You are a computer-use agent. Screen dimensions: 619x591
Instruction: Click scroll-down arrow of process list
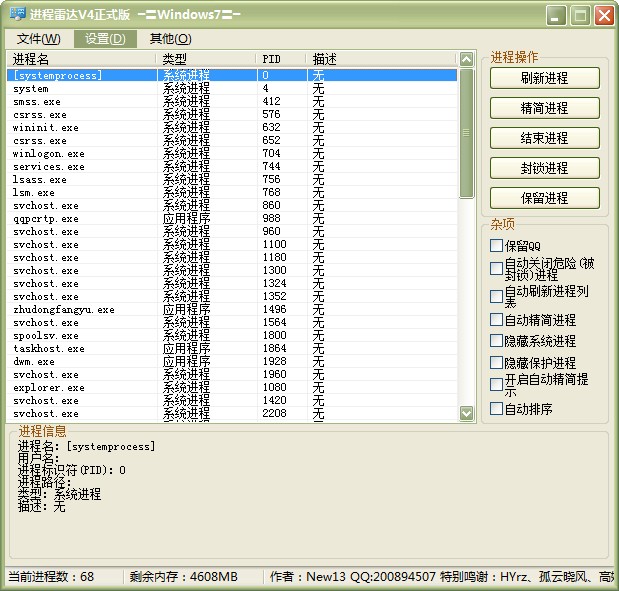click(466, 413)
